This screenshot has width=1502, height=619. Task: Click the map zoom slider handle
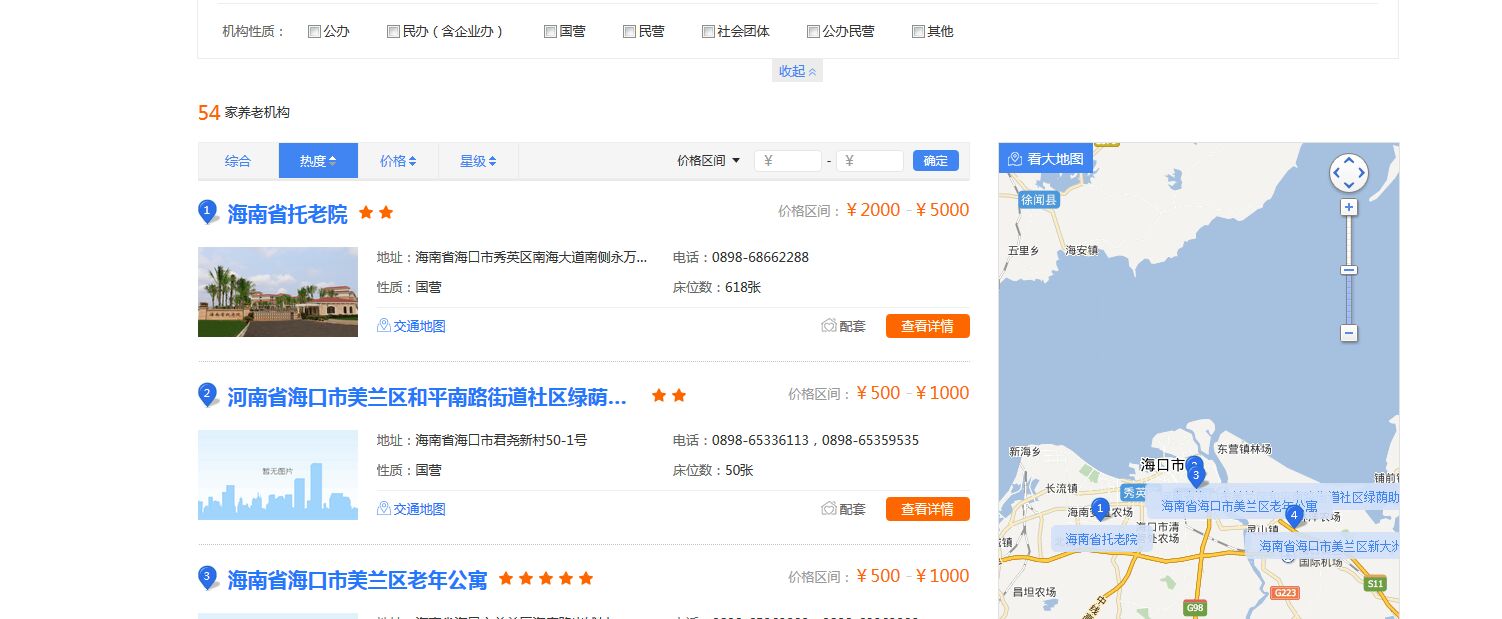coord(1348,270)
